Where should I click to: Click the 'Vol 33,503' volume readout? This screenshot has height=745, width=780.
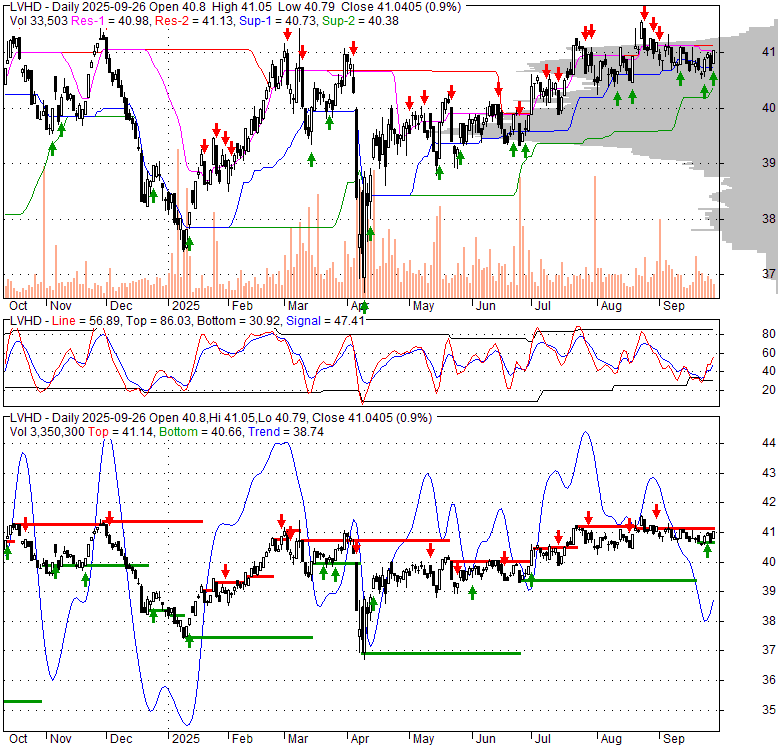[x=38, y=21]
